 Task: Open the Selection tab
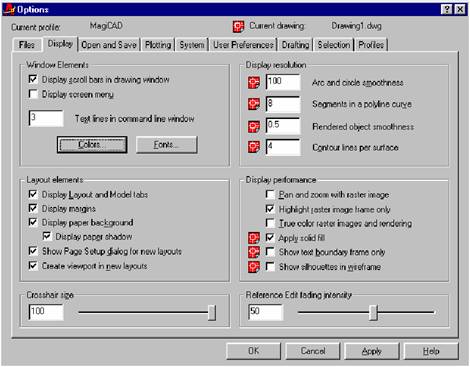pos(334,45)
